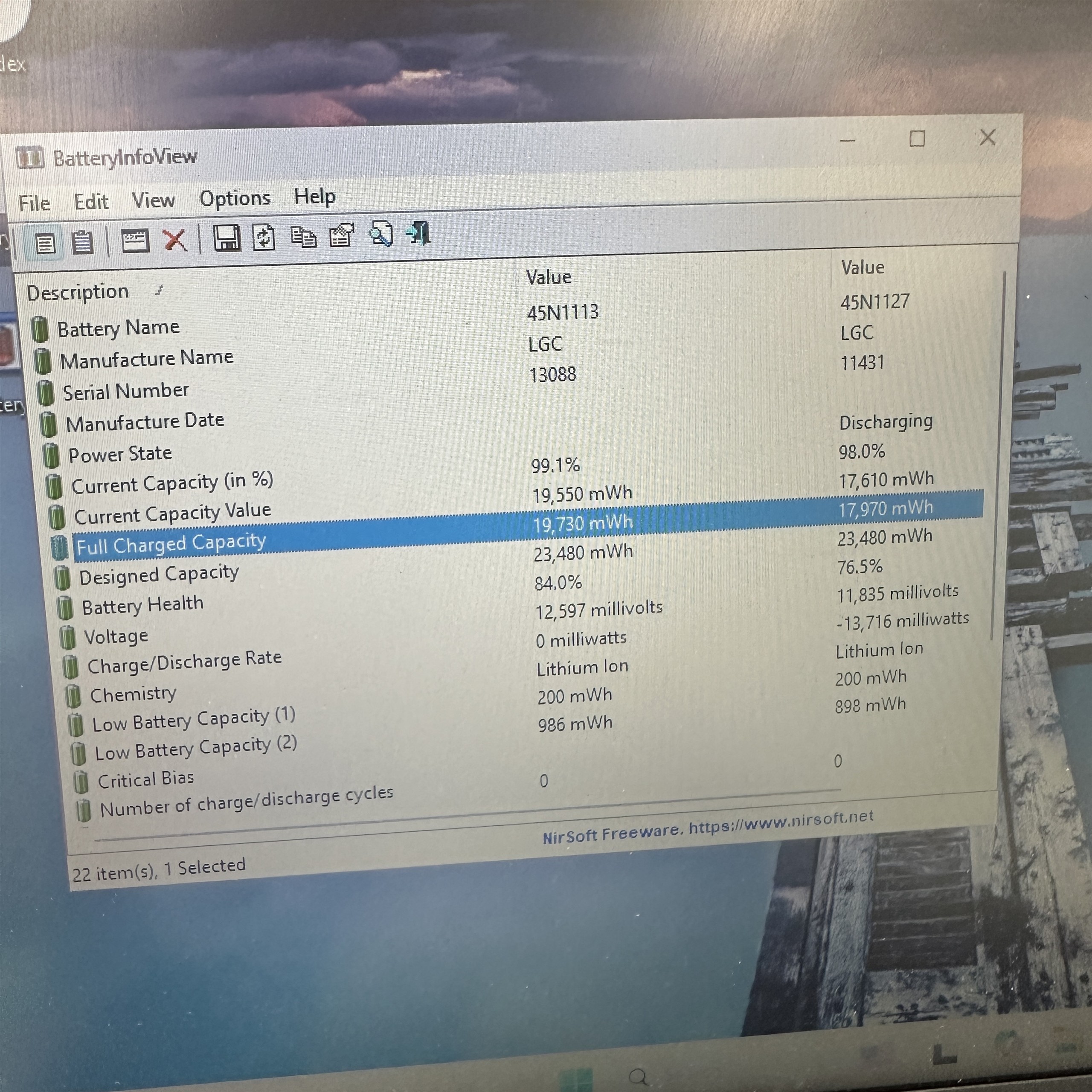Save selected items with floppy disk icon
1092x1092 pixels.
click(x=227, y=238)
